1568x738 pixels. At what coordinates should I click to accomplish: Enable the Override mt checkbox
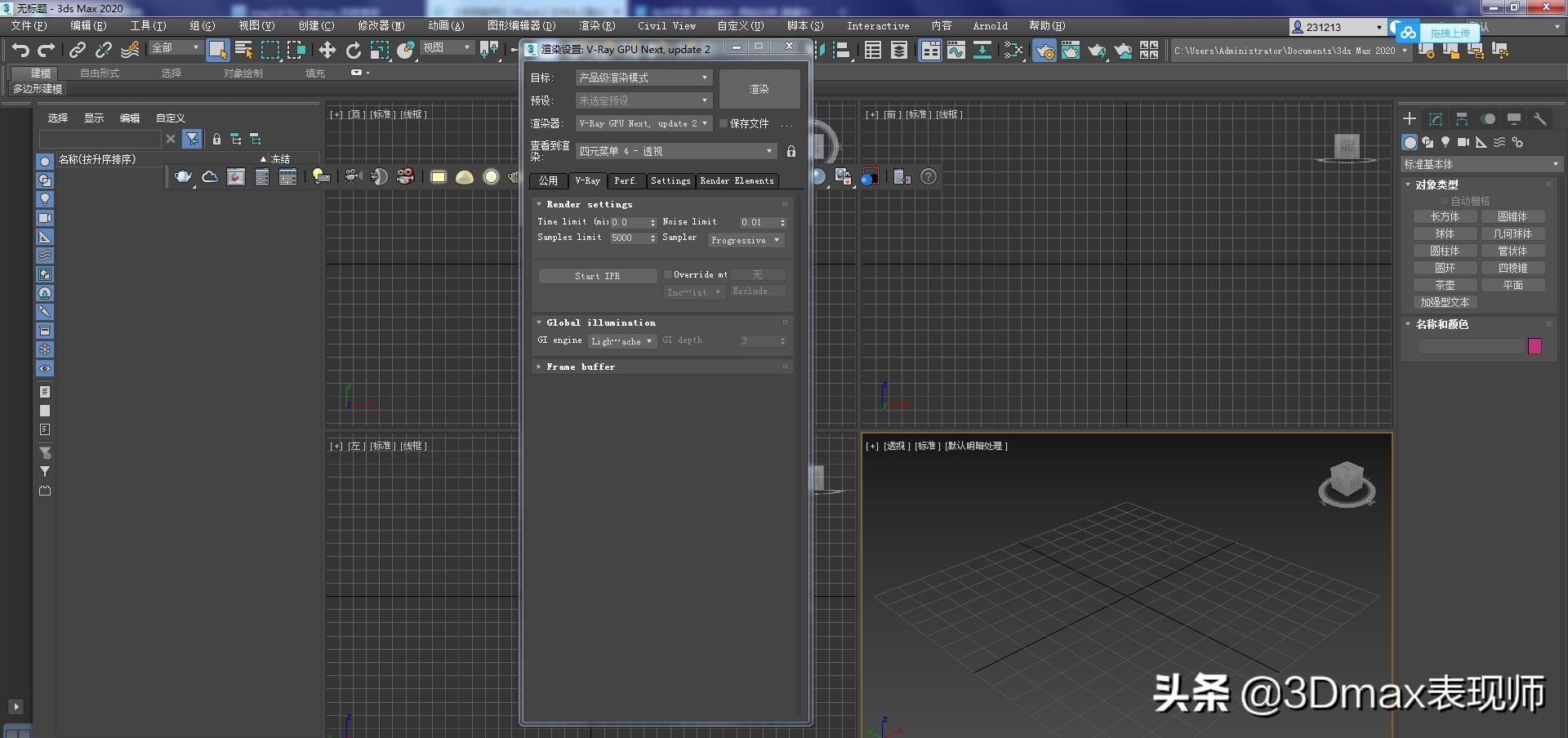click(667, 275)
